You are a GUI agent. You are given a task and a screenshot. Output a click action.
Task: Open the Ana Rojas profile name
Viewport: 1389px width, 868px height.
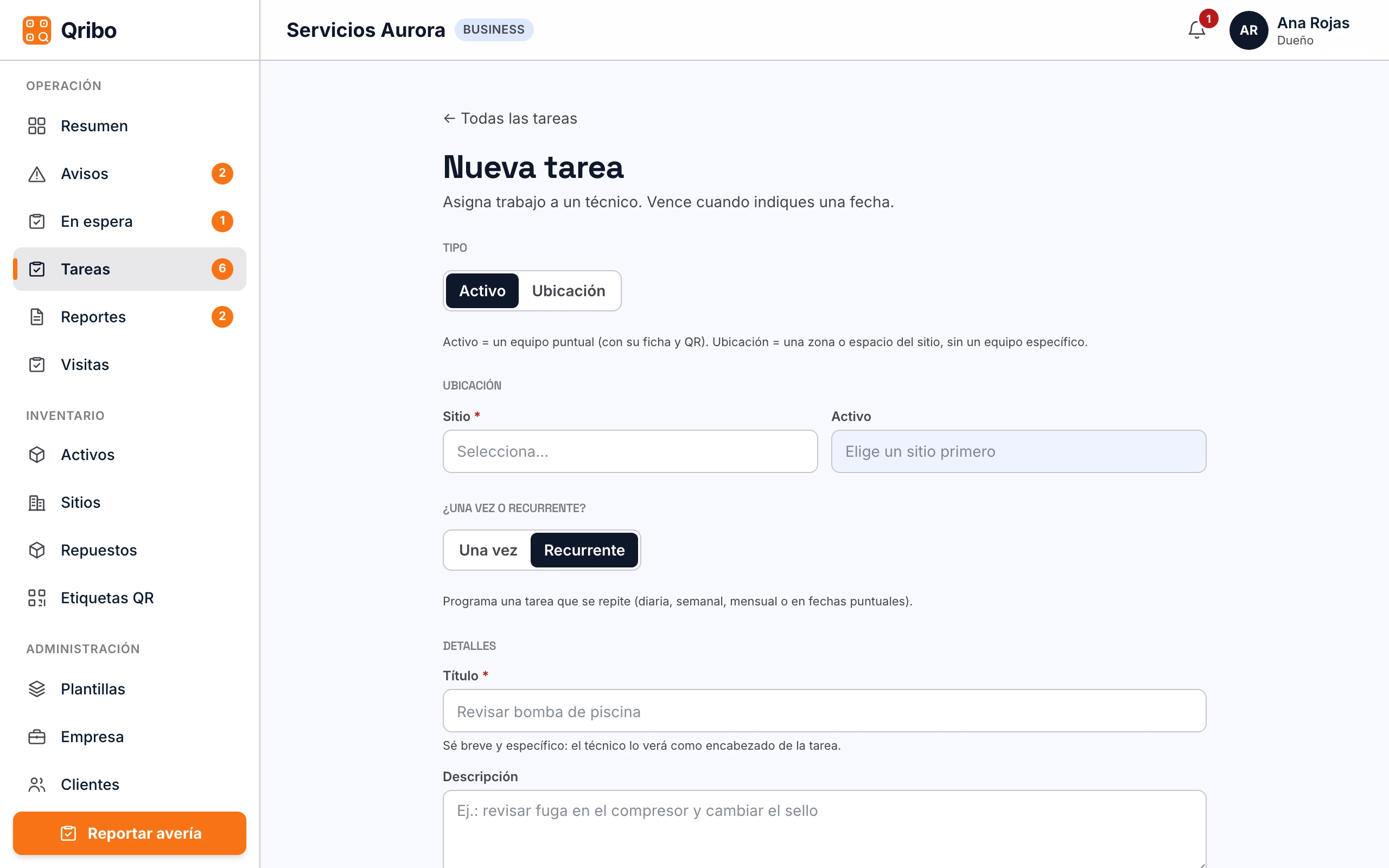point(1313,23)
